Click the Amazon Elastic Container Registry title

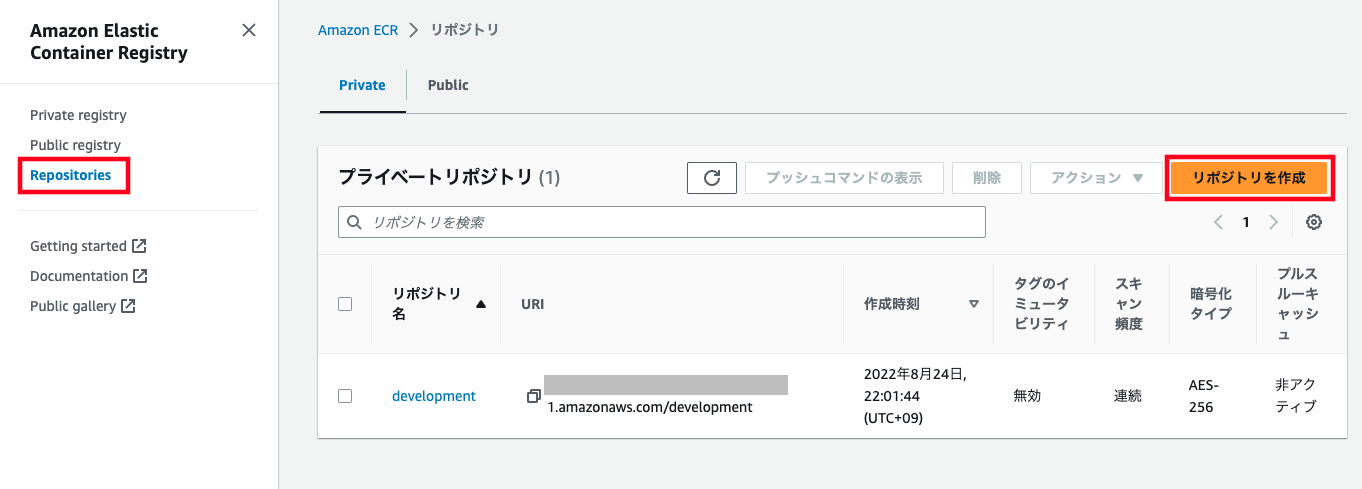pyautogui.click(x=109, y=42)
